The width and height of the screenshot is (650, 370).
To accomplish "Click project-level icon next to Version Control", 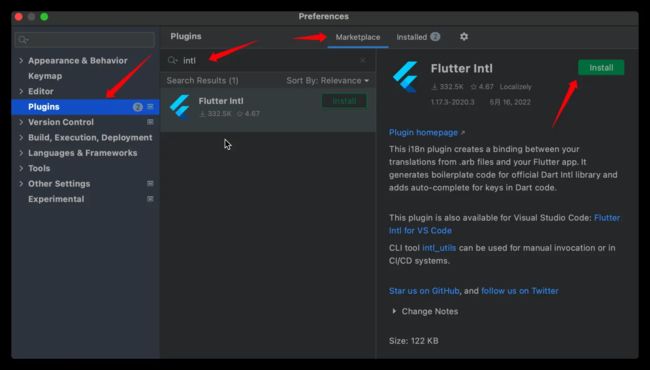I will 150,122.
